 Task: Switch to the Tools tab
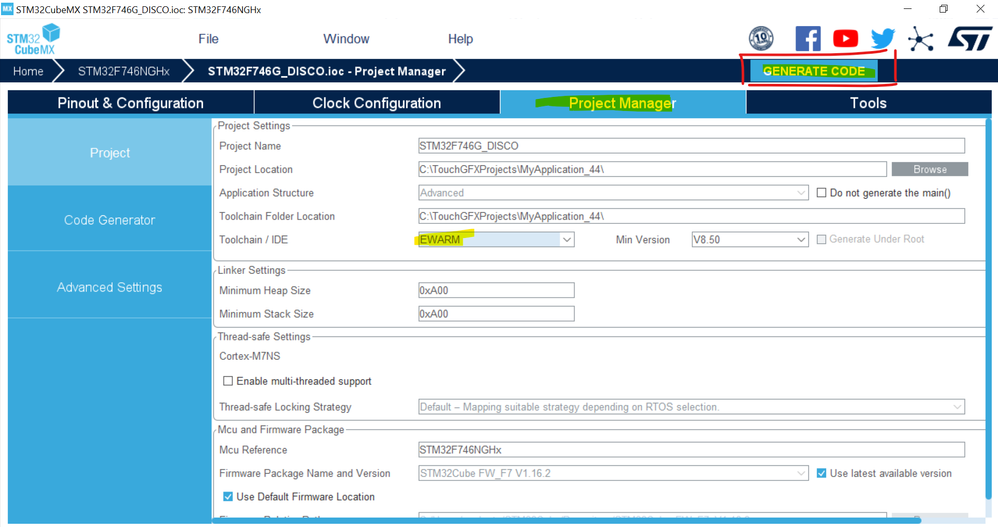[868, 102]
